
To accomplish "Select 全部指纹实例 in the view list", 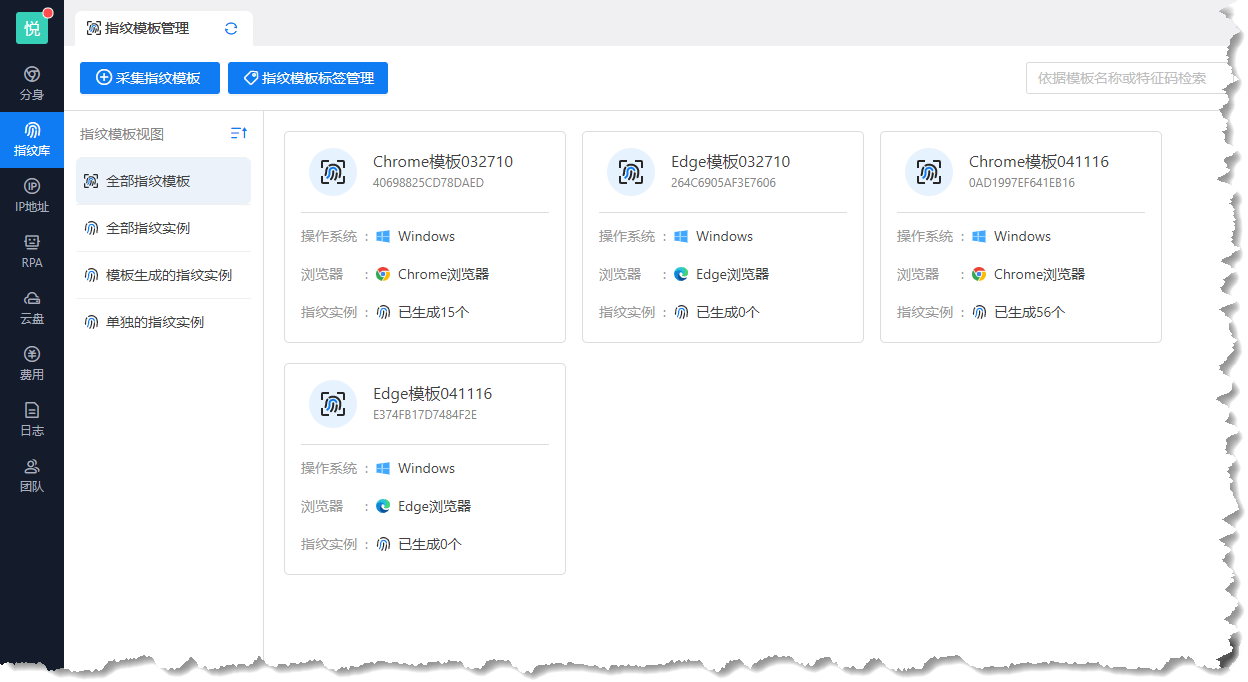I will [164, 228].
